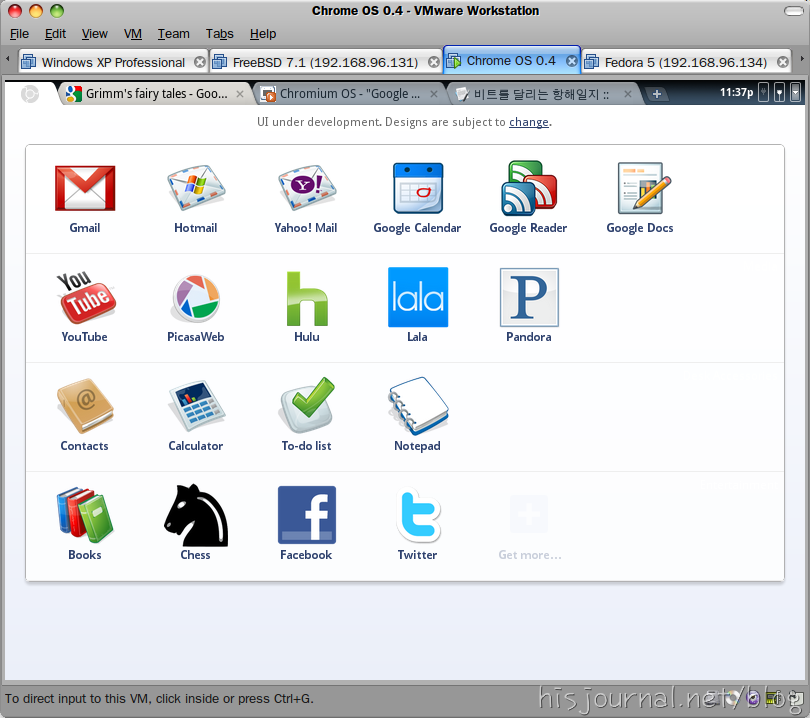Open the network status icon
Viewport: 810px width, 718px height.
click(x=780, y=93)
